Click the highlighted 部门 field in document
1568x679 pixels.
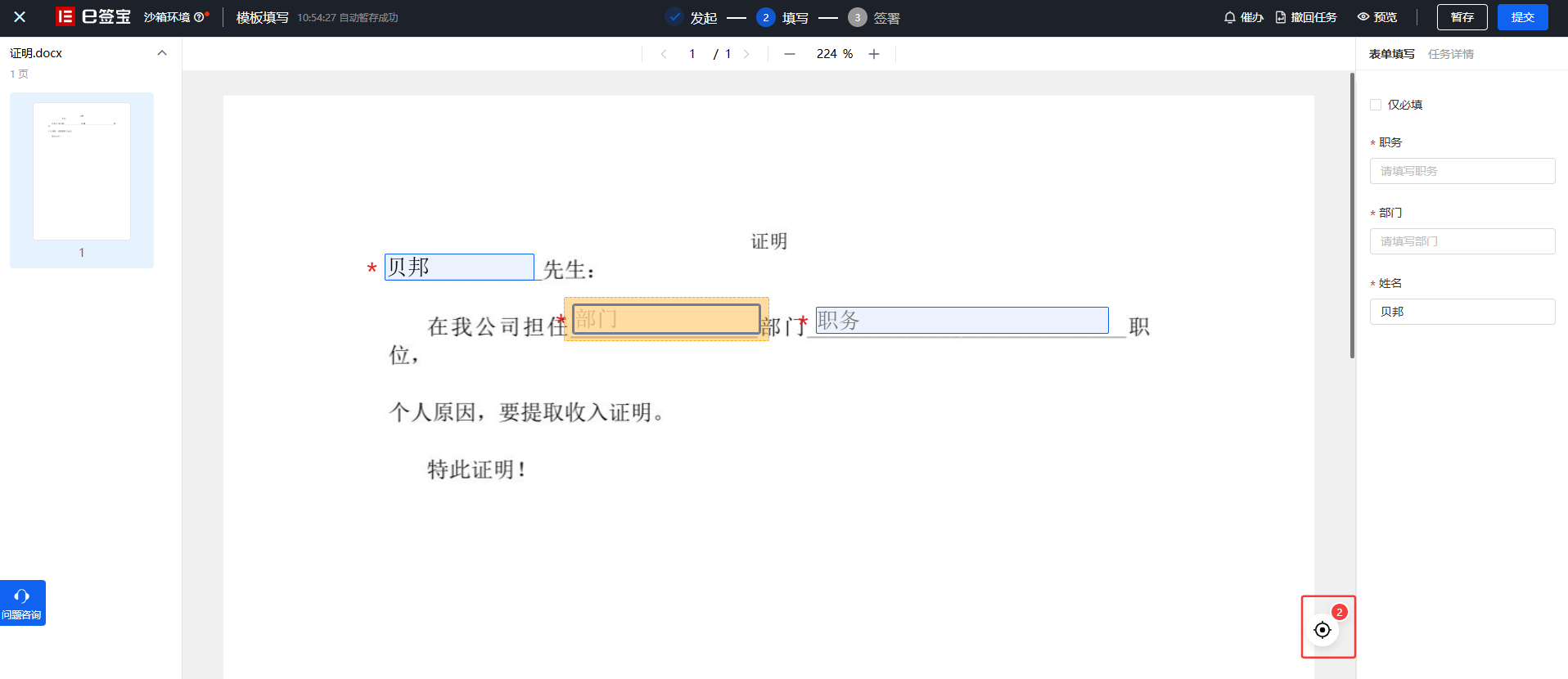coord(666,319)
